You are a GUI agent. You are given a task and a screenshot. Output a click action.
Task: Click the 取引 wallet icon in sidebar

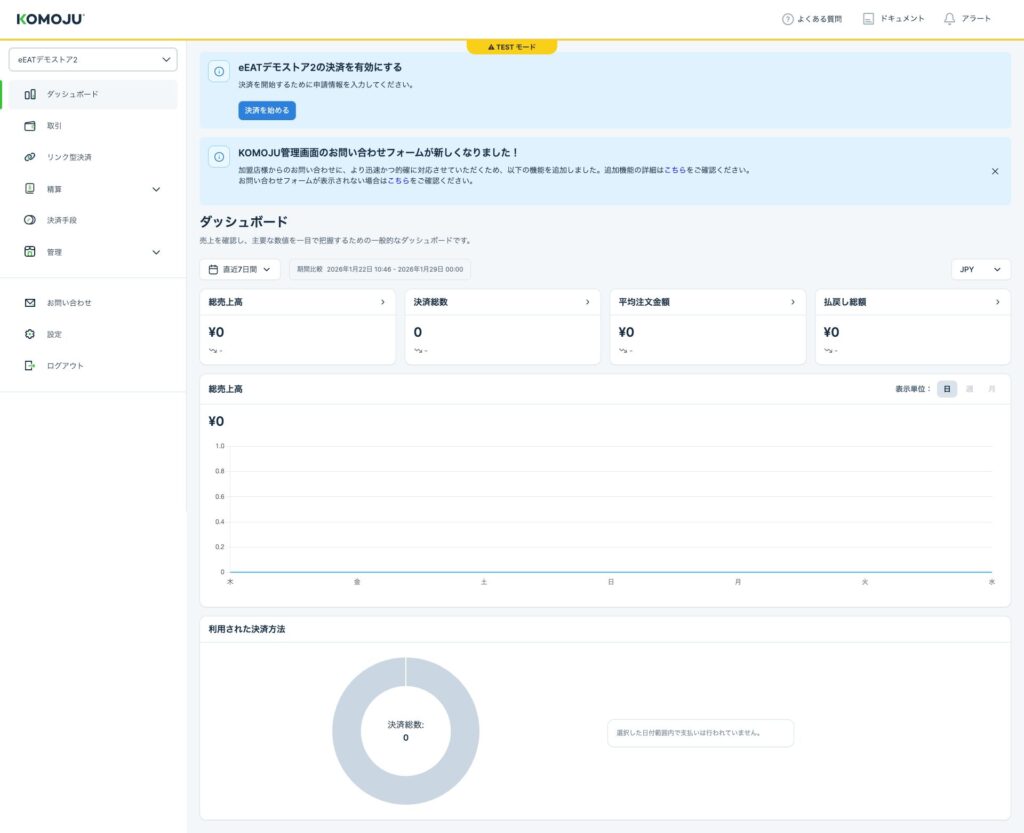[30, 126]
